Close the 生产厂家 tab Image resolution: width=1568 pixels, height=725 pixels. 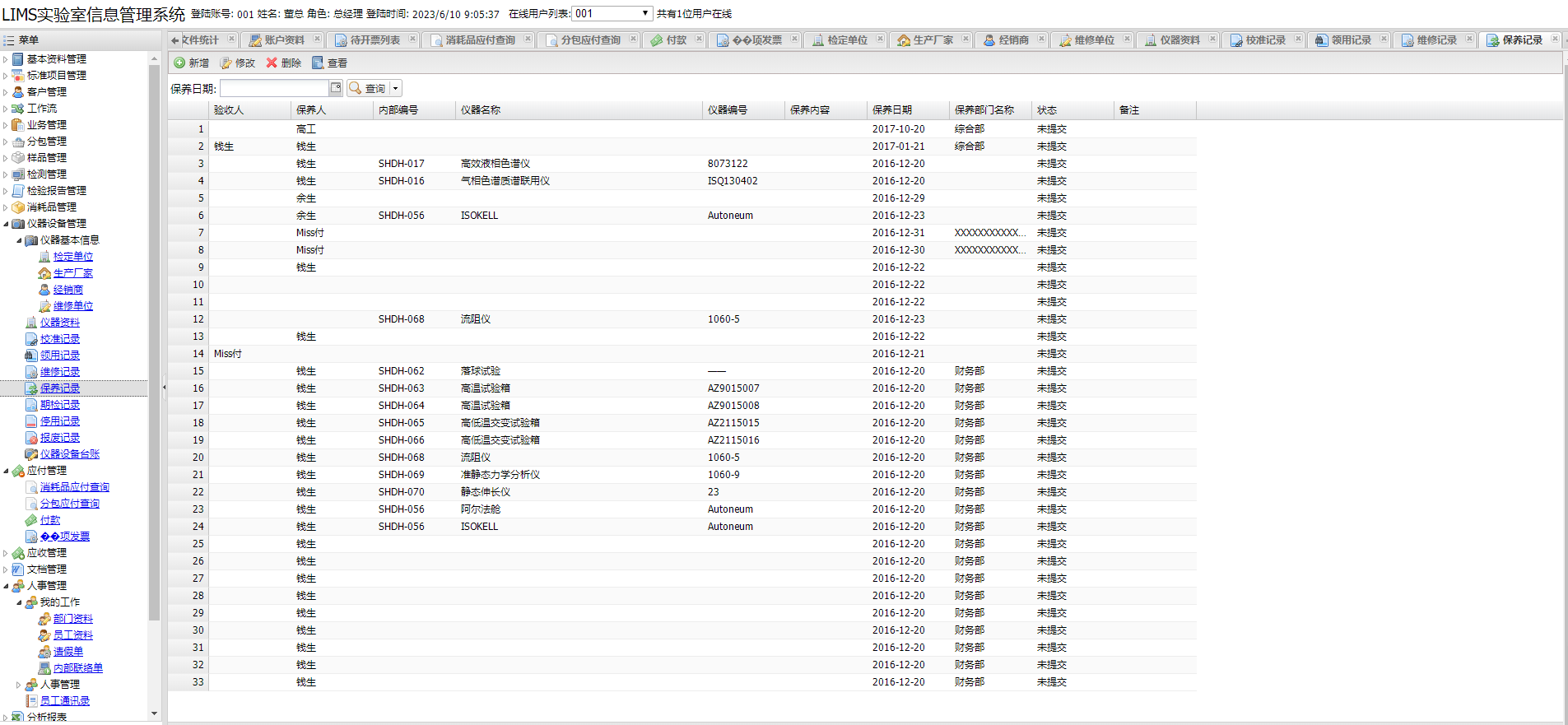[965, 39]
